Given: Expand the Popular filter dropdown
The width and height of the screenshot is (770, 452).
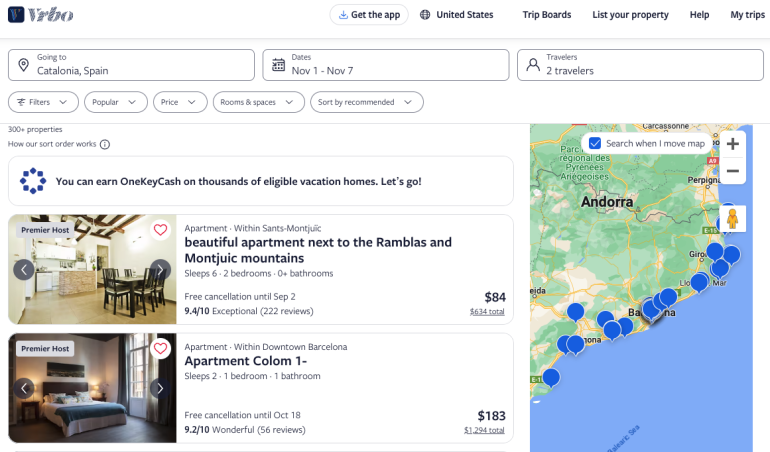Looking at the screenshot, I should point(116,102).
